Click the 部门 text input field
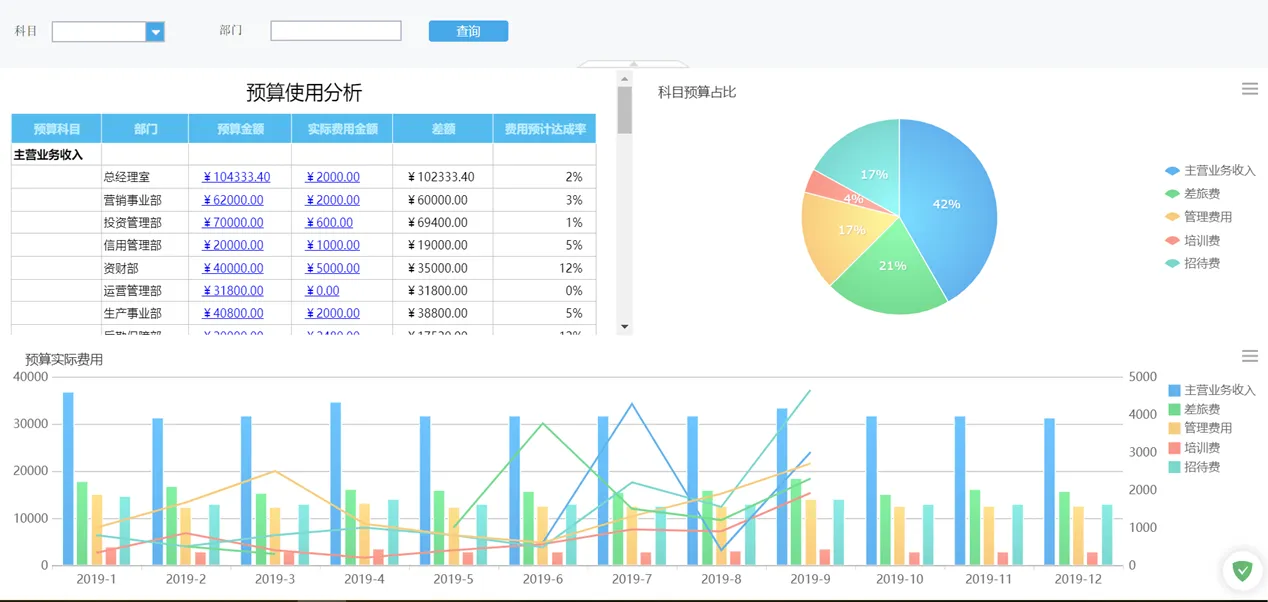This screenshot has height=602, width=1268. (x=336, y=31)
